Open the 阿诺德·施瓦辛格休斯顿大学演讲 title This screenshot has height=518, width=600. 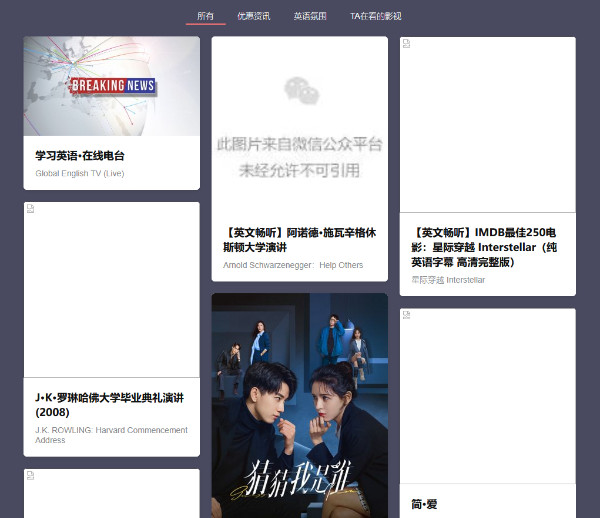(x=299, y=239)
